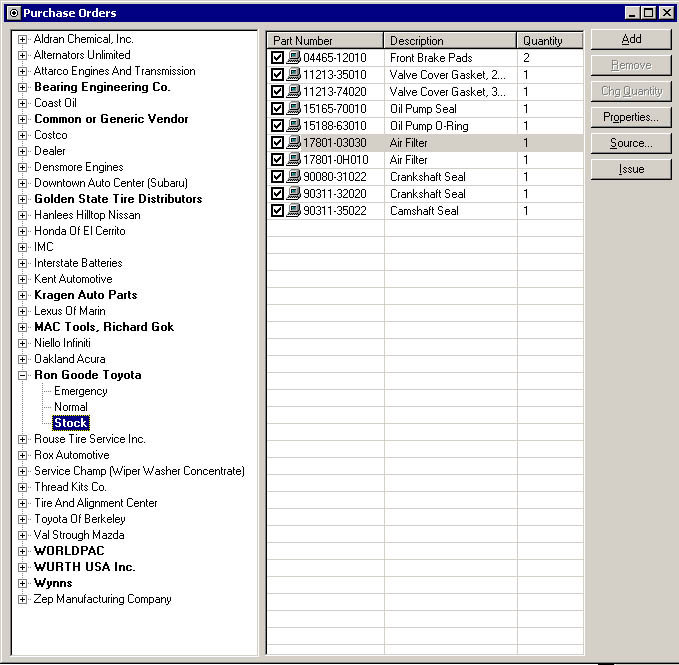Expand the Common or Generic Vendor node

coord(22,119)
